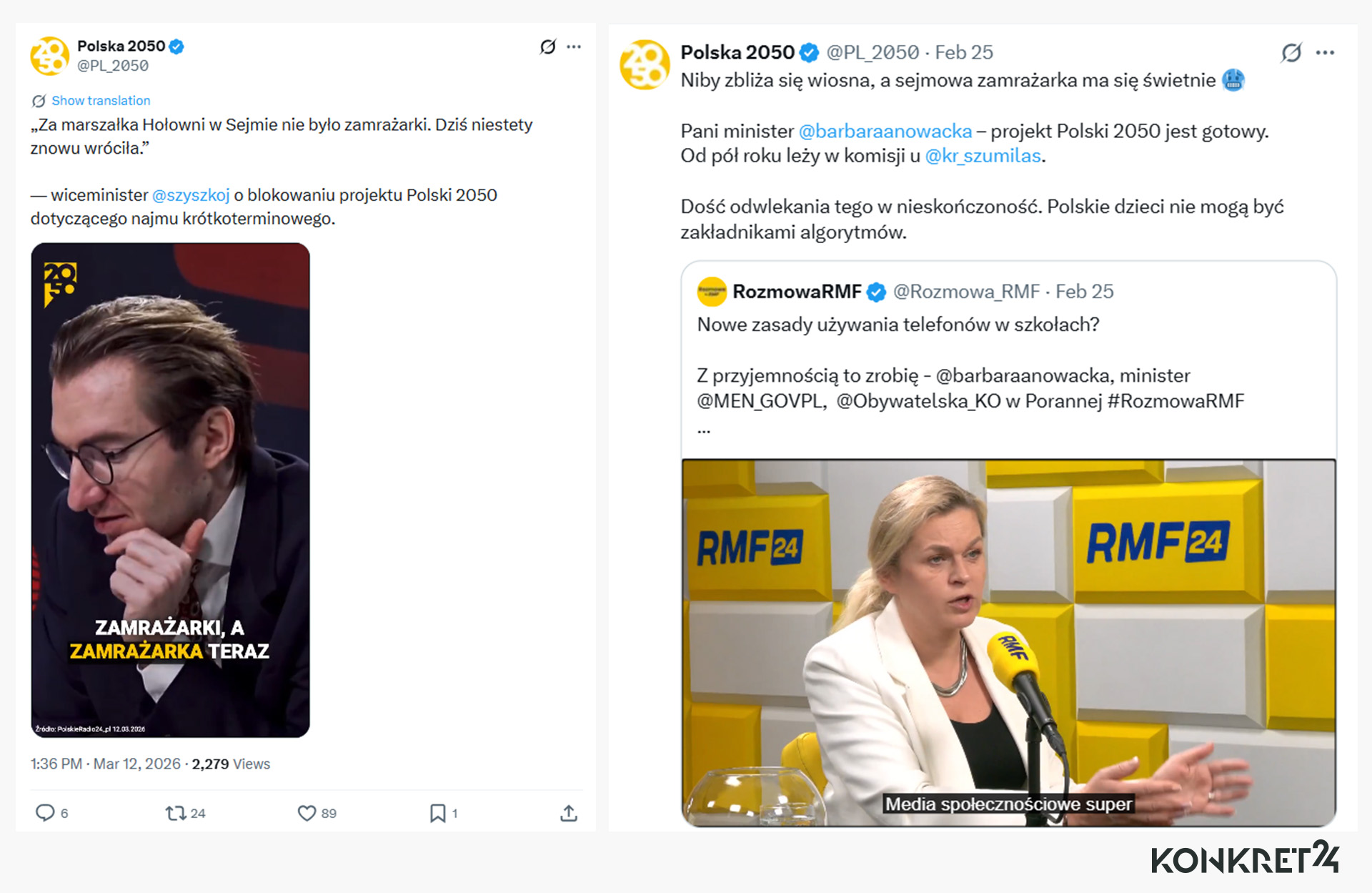Click Show translation link
This screenshot has width=1372, height=893.
pyautogui.click(x=101, y=101)
